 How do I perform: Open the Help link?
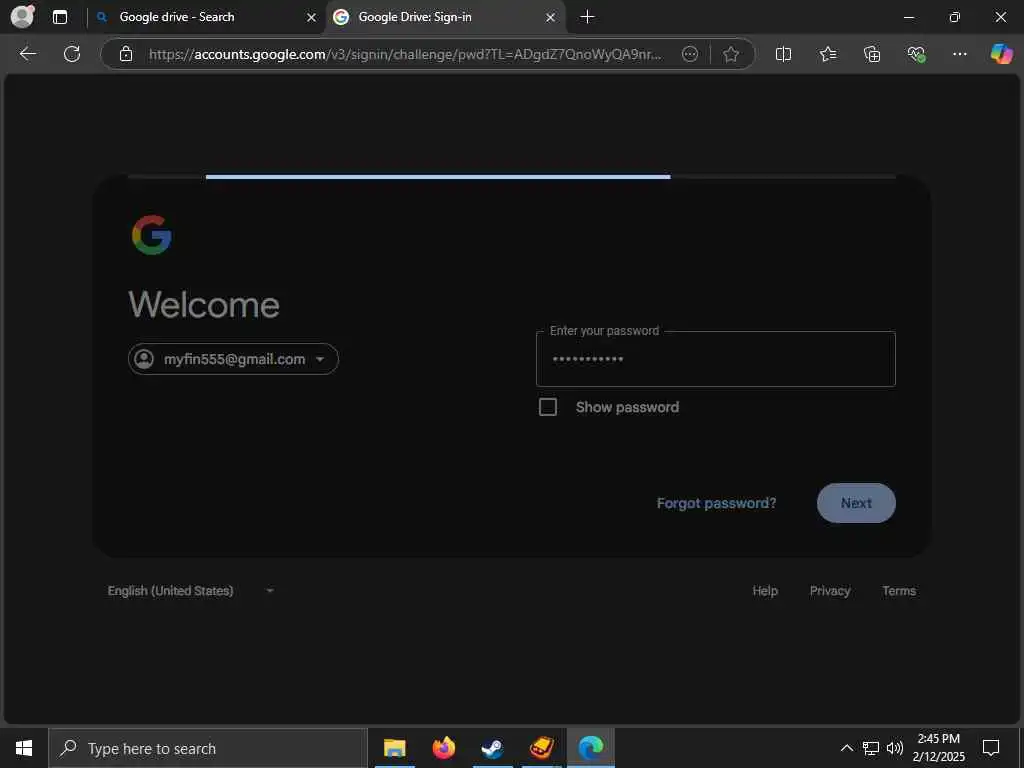(765, 590)
